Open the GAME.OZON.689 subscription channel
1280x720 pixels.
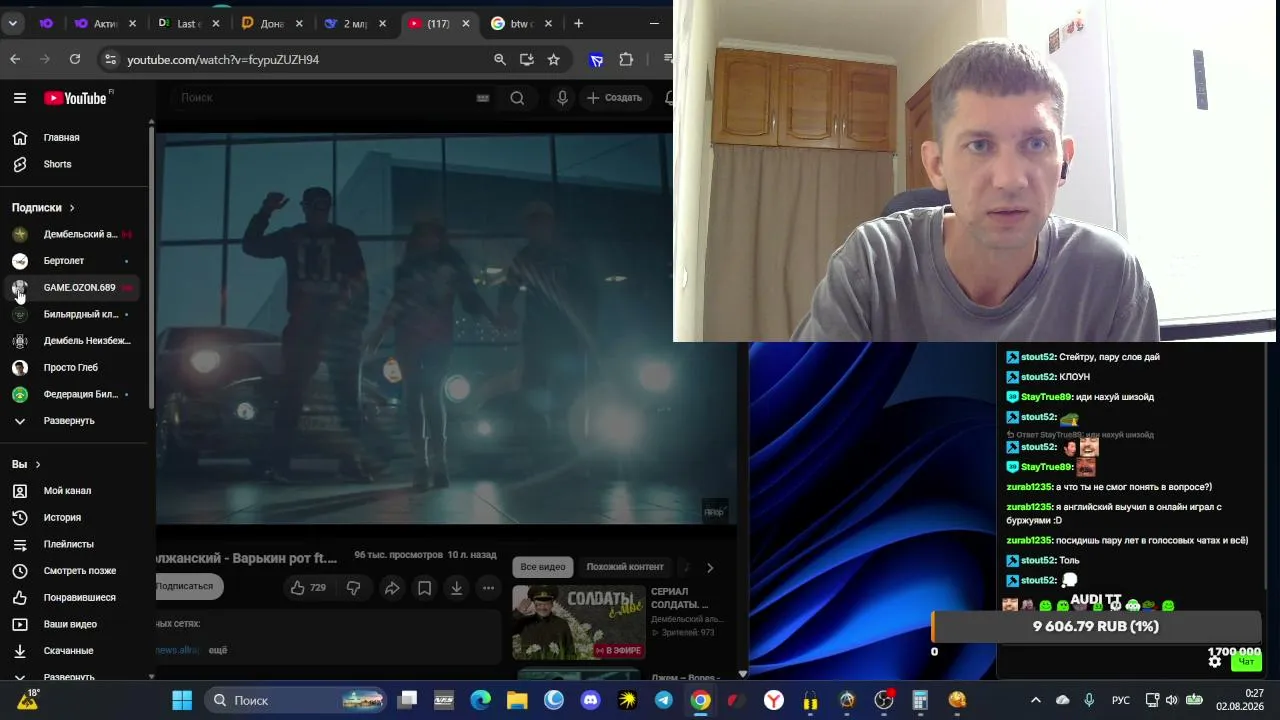coord(76,288)
